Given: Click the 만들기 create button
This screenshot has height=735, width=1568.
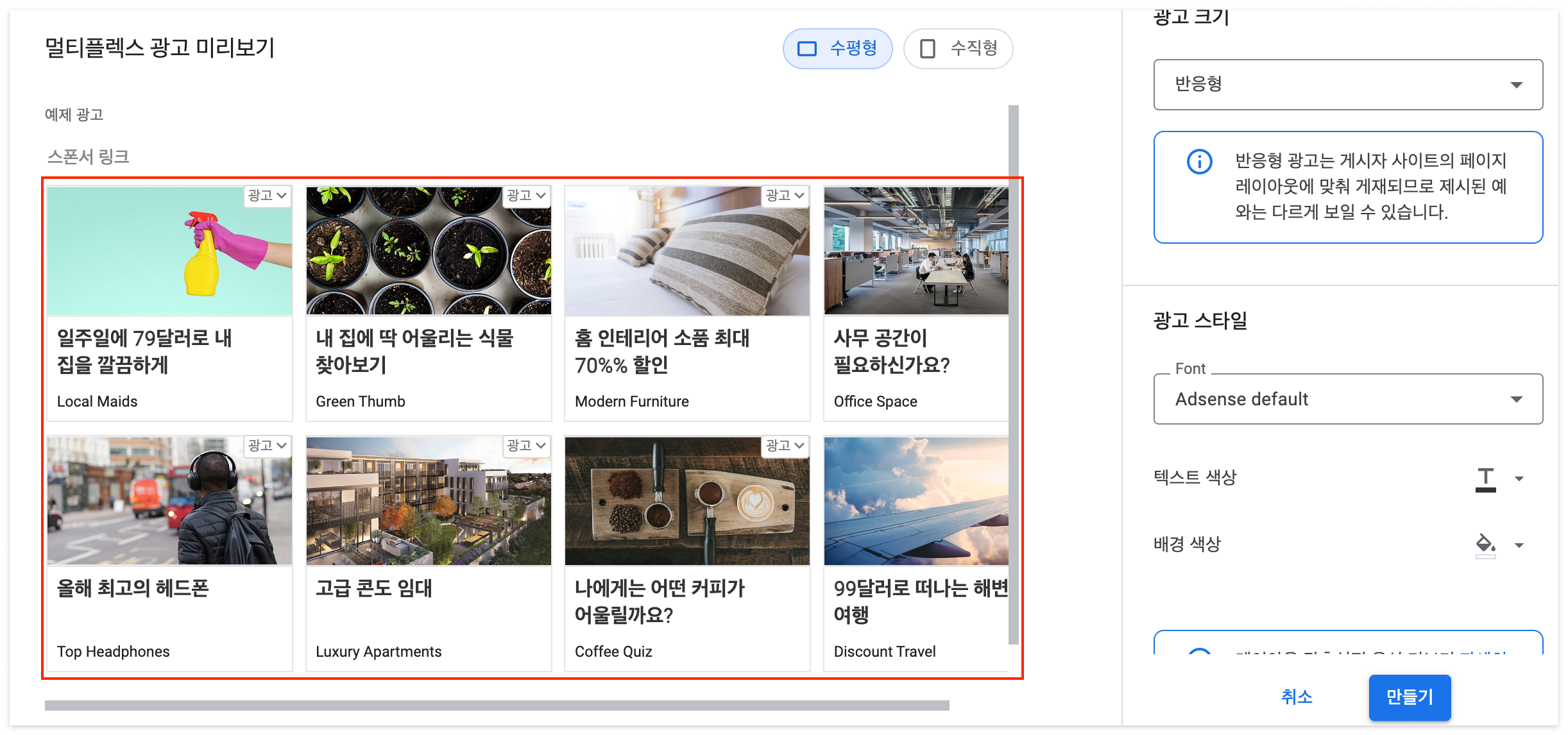Looking at the screenshot, I should [x=1409, y=697].
